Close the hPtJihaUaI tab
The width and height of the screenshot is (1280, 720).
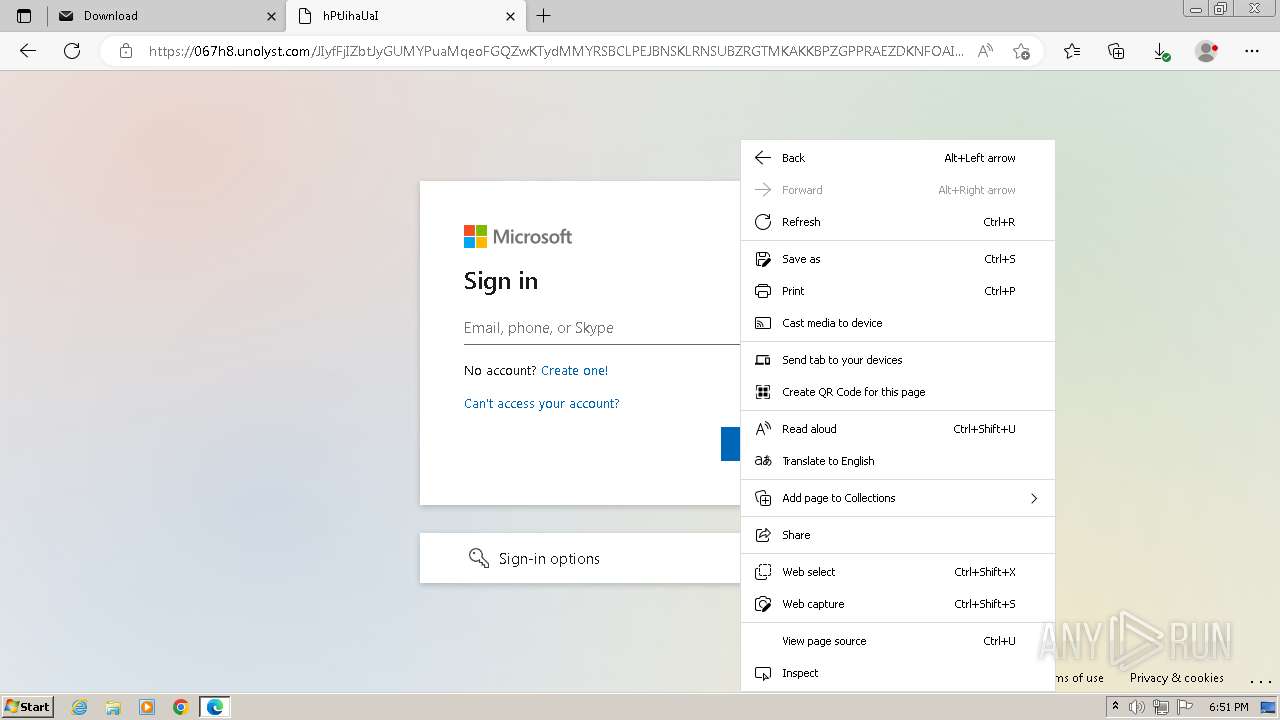click(510, 16)
